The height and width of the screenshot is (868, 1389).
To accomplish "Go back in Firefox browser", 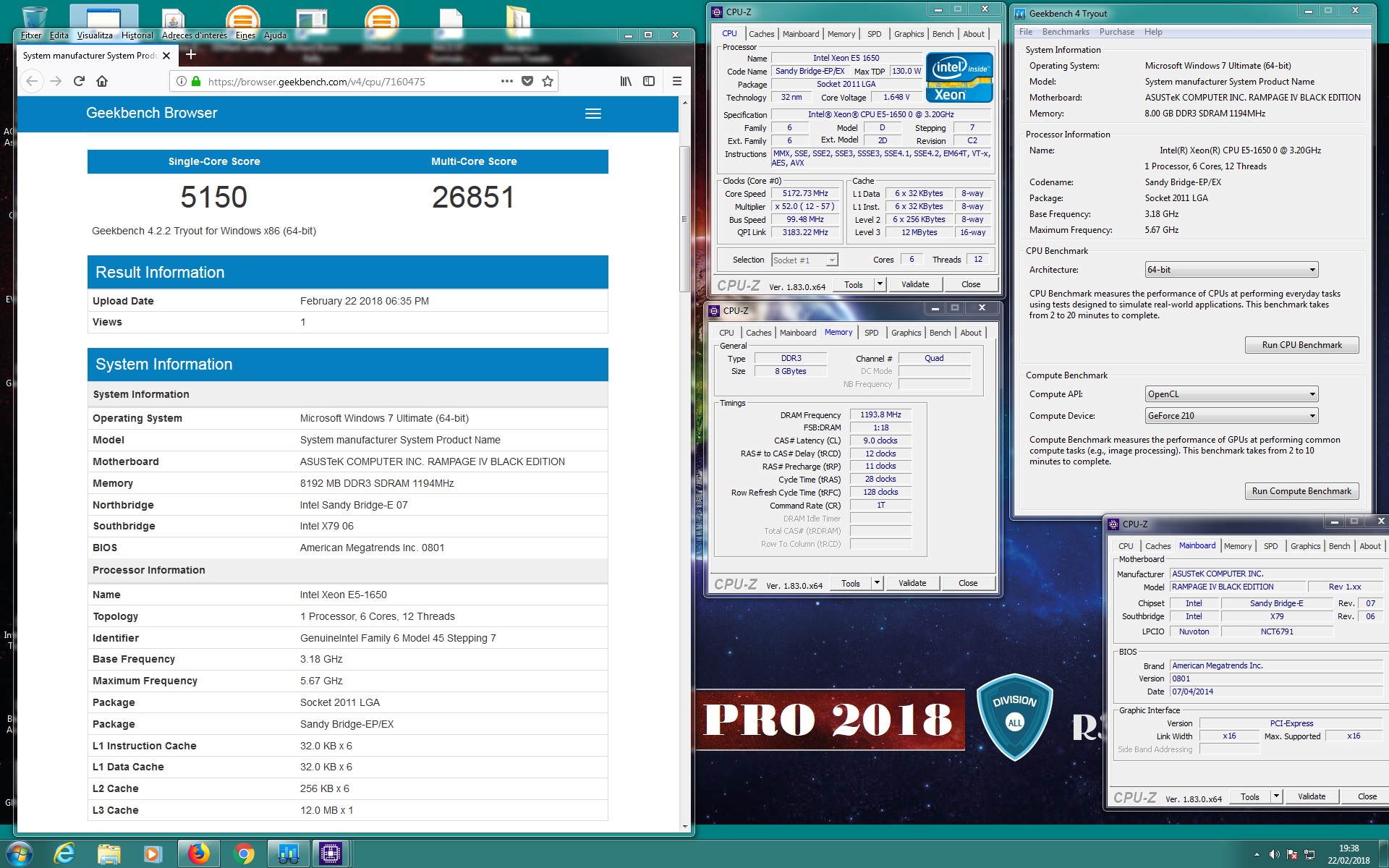I will (x=32, y=81).
